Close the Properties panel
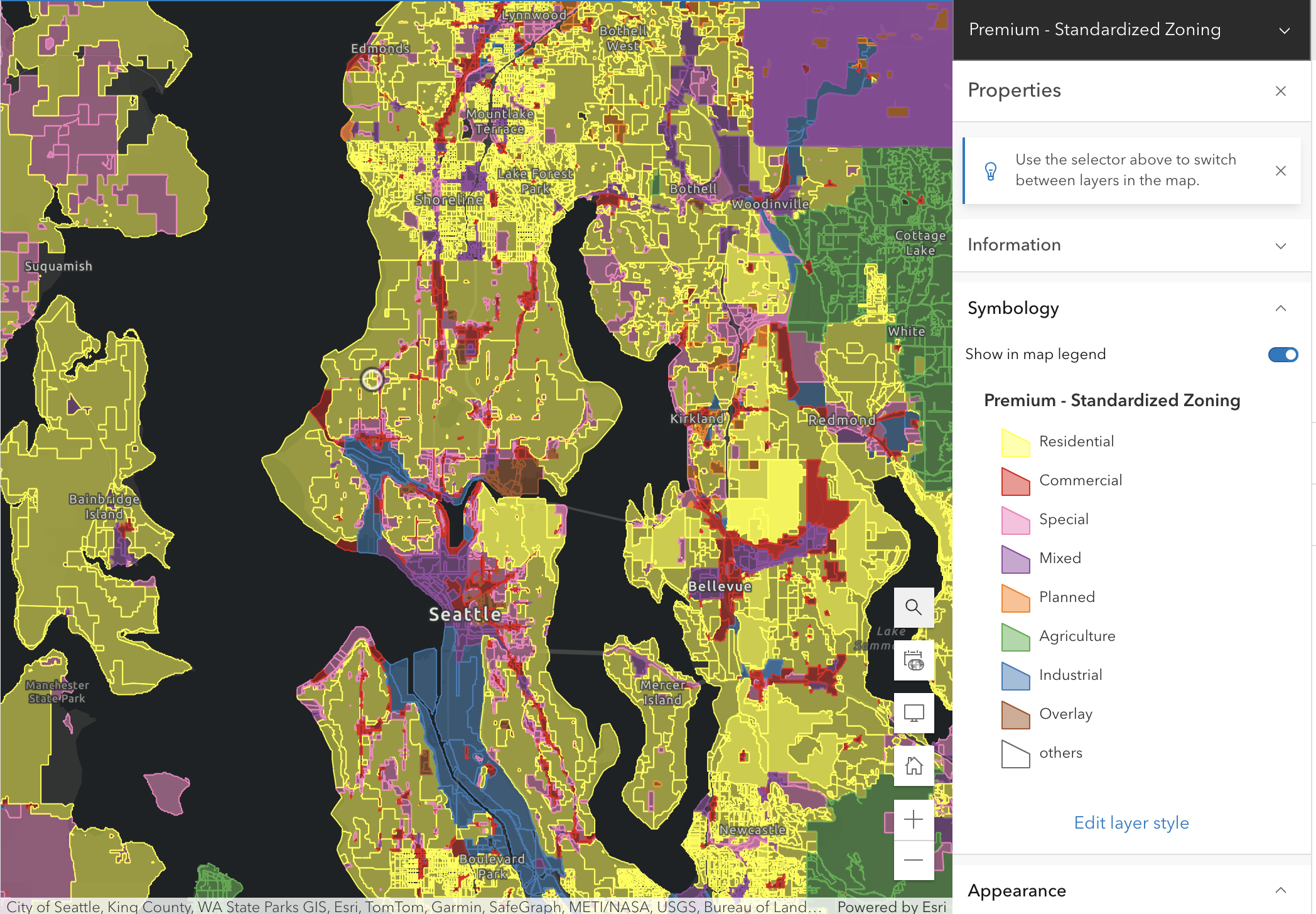The height and width of the screenshot is (914, 1316). tap(1280, 91)
